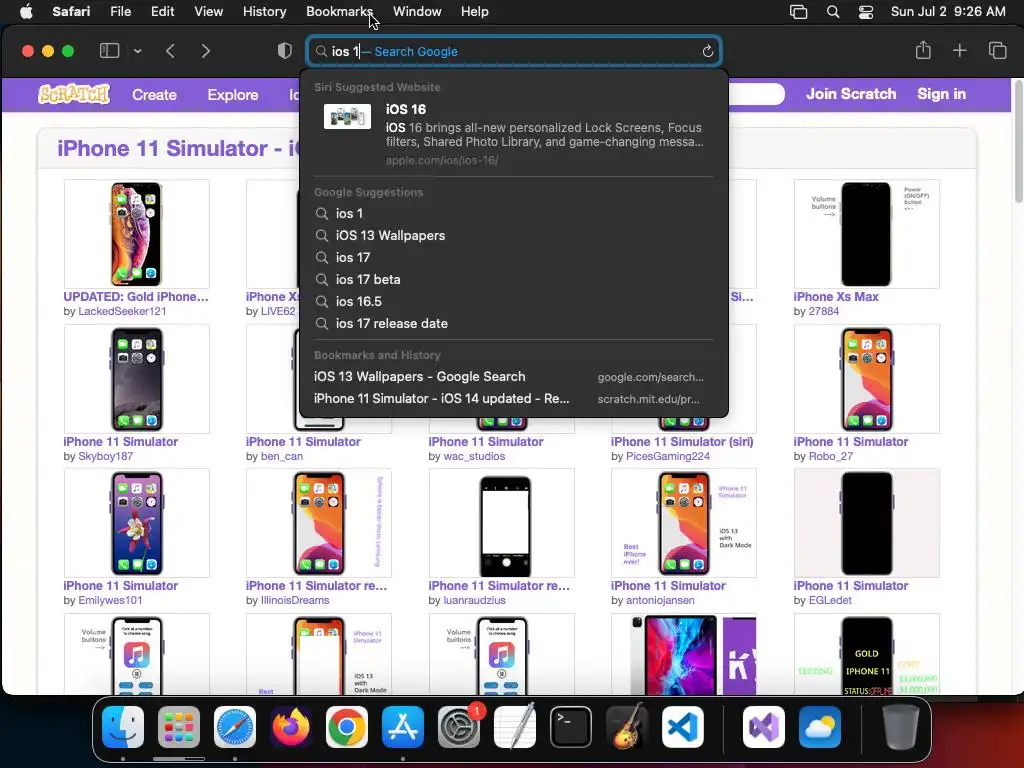
Task: Open 'iPhone 11 Simulator - iOS 14 updated' history item
Action: click(514, 399)
